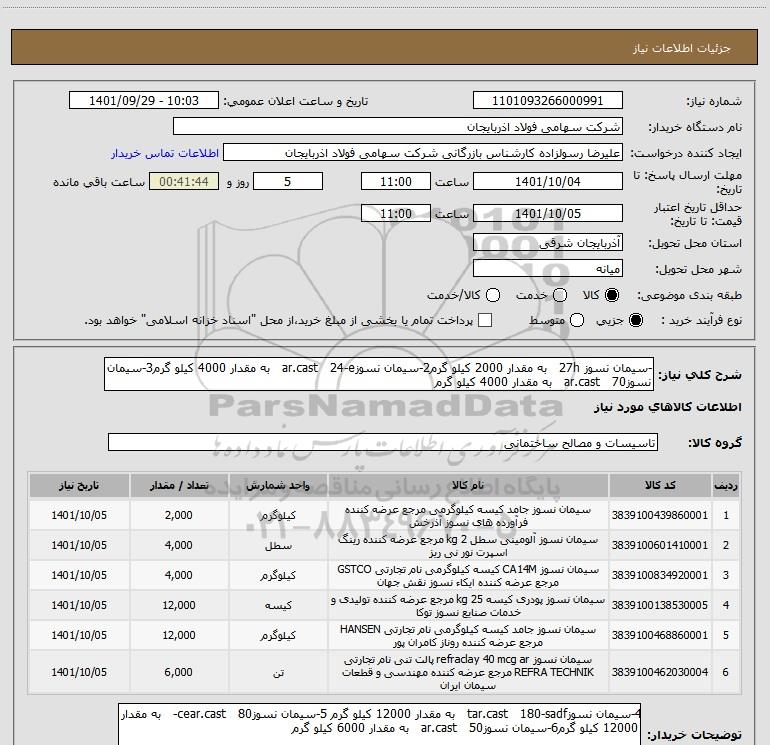Click the price validity hour field in حداقل تاریخ اعتبار قیمت row

(x=396, y=213)
